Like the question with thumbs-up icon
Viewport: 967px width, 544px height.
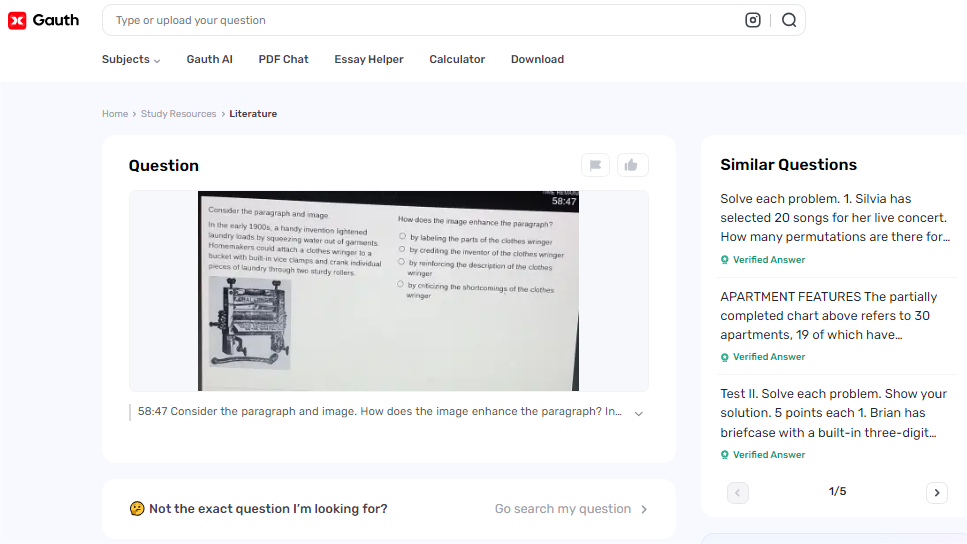[632, 166]
